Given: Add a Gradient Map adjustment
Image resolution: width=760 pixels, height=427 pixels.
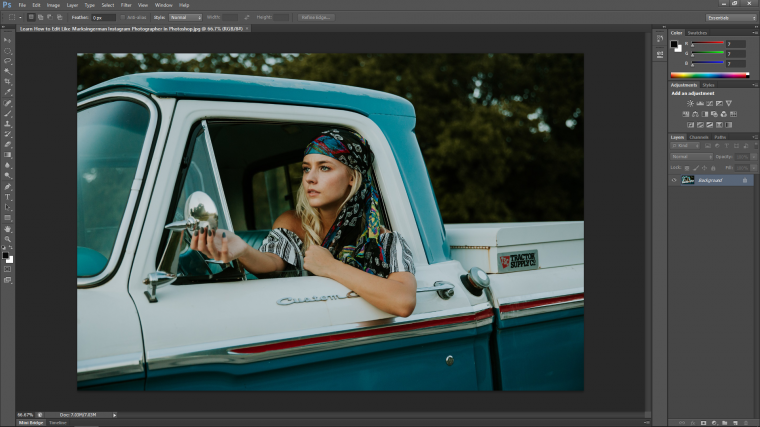Looking at the screenshot, I should click(728, 125).
